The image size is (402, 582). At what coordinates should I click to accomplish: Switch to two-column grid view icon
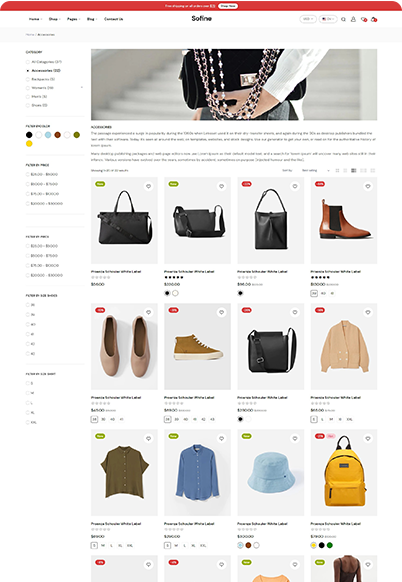[x=337, y=170]
